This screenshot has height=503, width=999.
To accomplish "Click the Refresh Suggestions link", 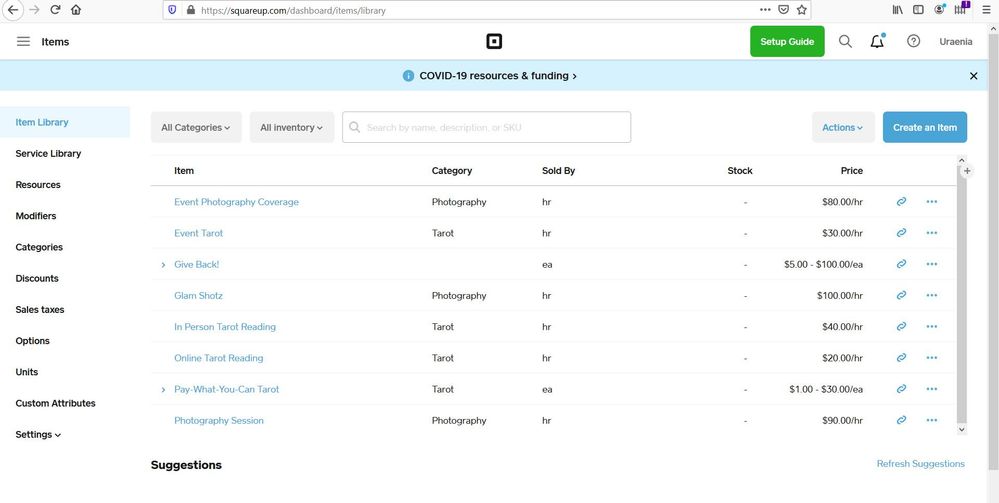I will point(920,464).
